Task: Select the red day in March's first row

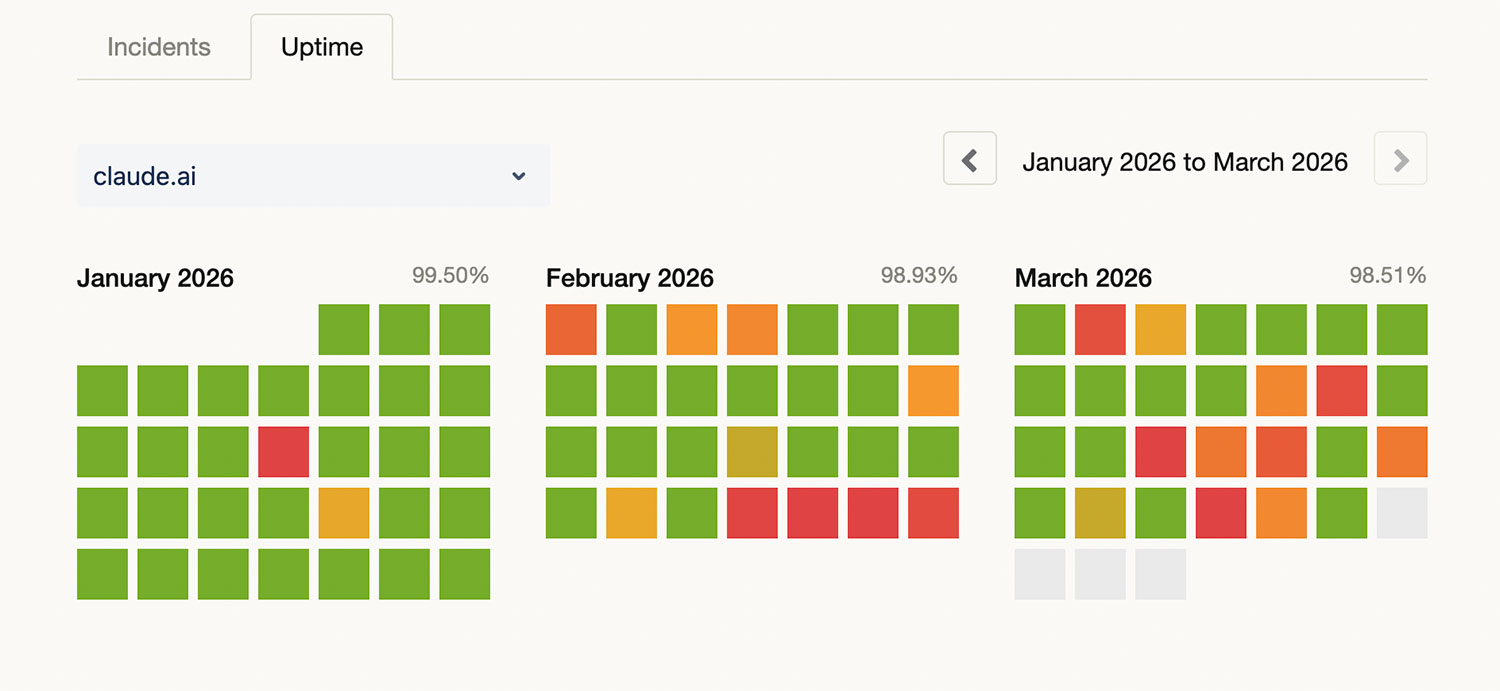Action: (1100, 330)
